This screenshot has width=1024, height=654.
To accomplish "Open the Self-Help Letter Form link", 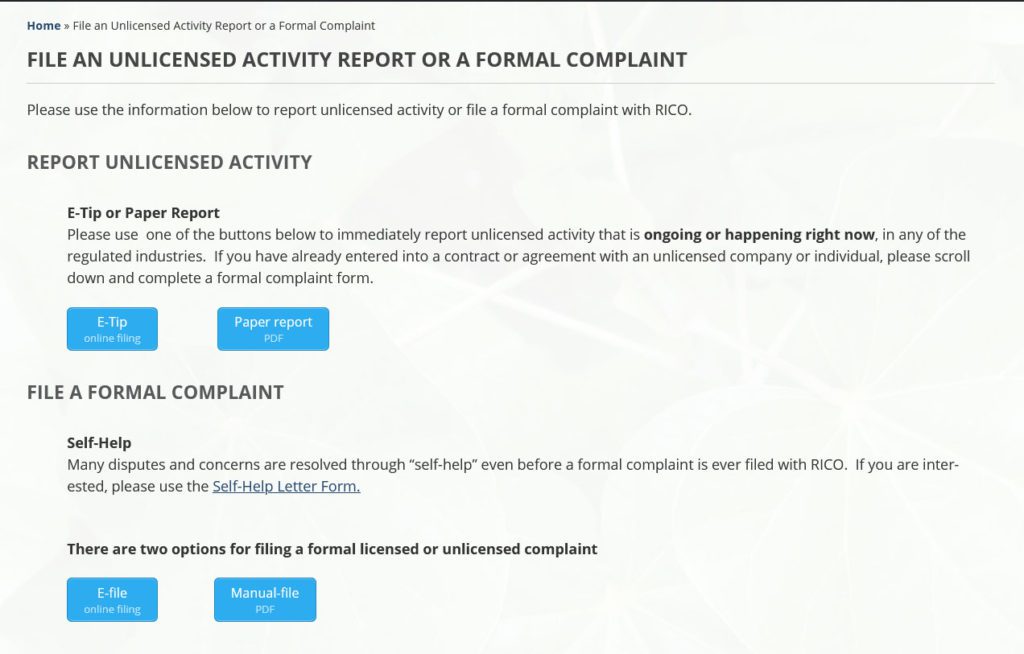I will tap(286, 486).
